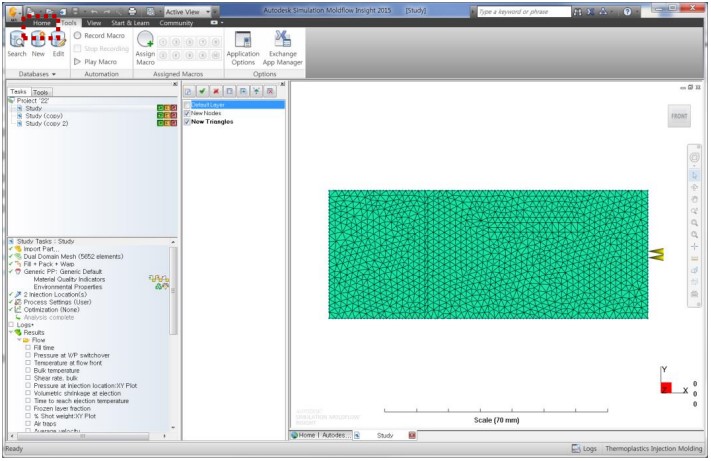Open the quick access toolbar customize arrow

pyautogui.click(x=215, y=12)
